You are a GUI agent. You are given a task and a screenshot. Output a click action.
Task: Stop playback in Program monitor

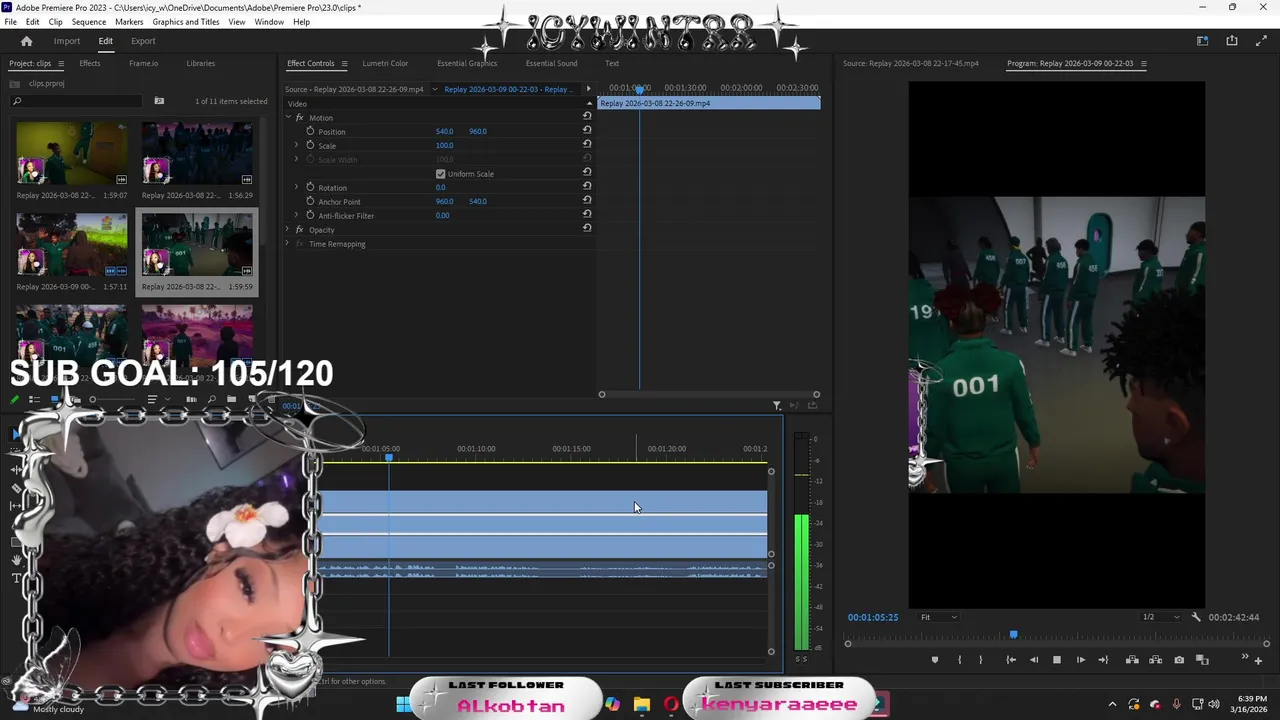tap(1056, 660)
